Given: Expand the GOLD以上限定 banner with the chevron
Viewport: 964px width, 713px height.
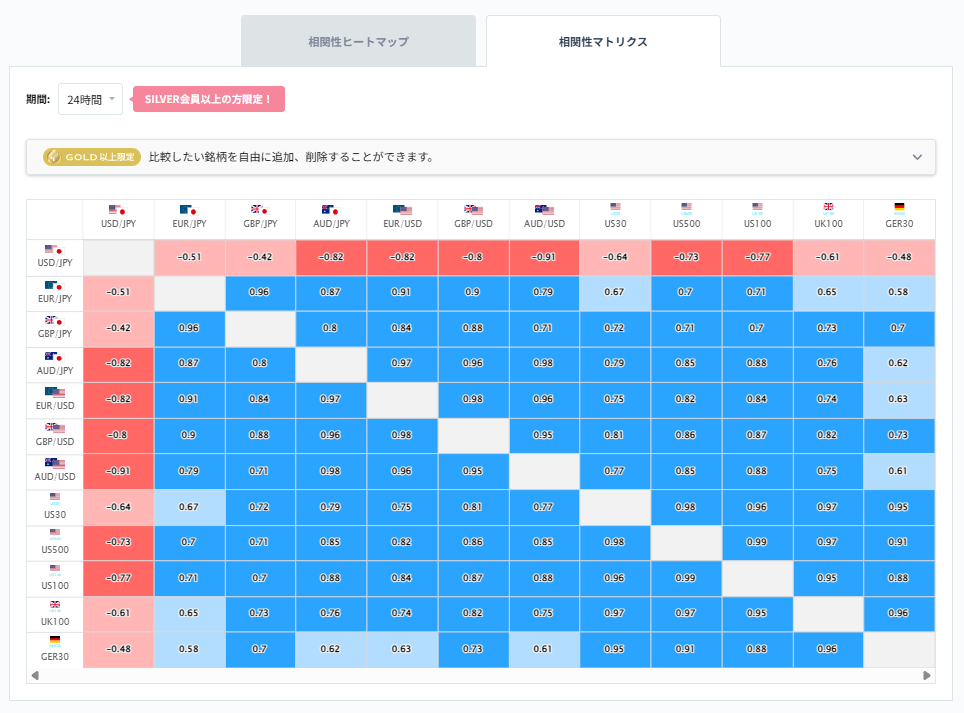Looking at the screenshot, I should [x=916, y=157].
